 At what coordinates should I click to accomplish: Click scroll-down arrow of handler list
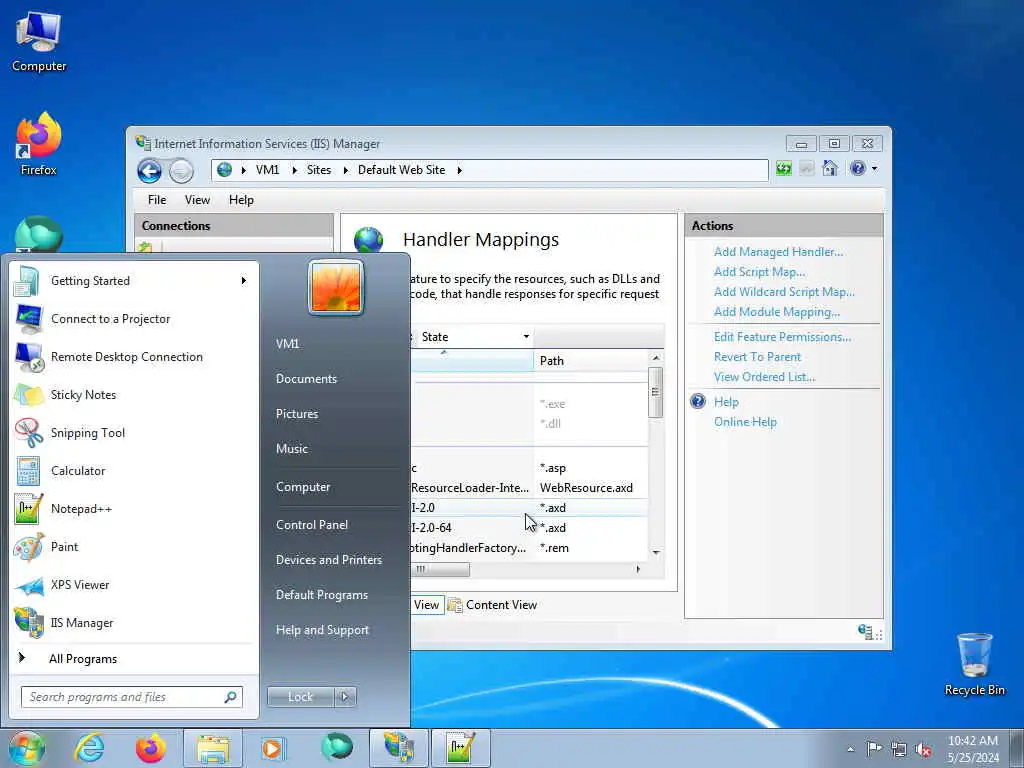(656, 552)
